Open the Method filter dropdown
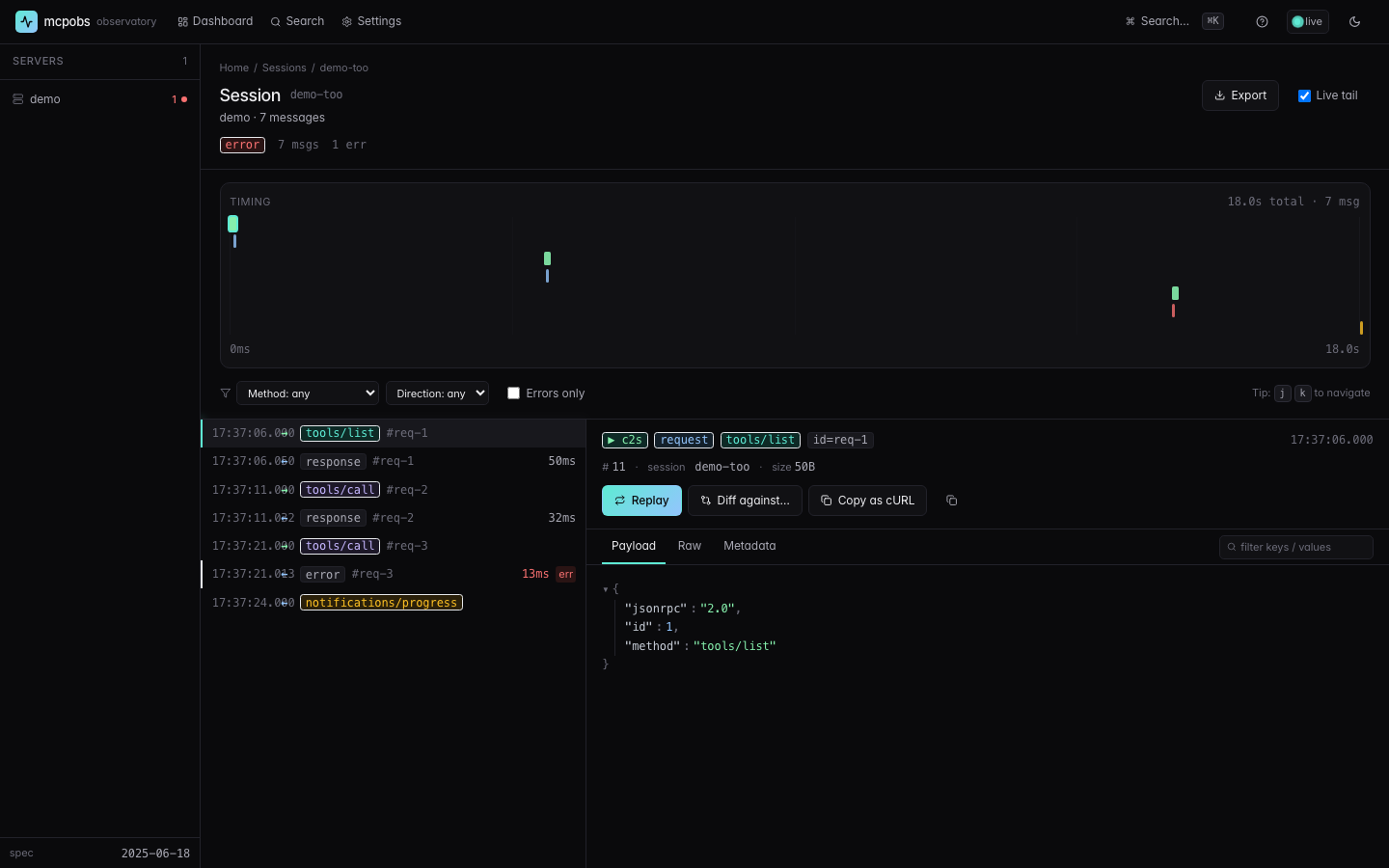The width and height of the screenshot is (1389, 868). point(308,393)
